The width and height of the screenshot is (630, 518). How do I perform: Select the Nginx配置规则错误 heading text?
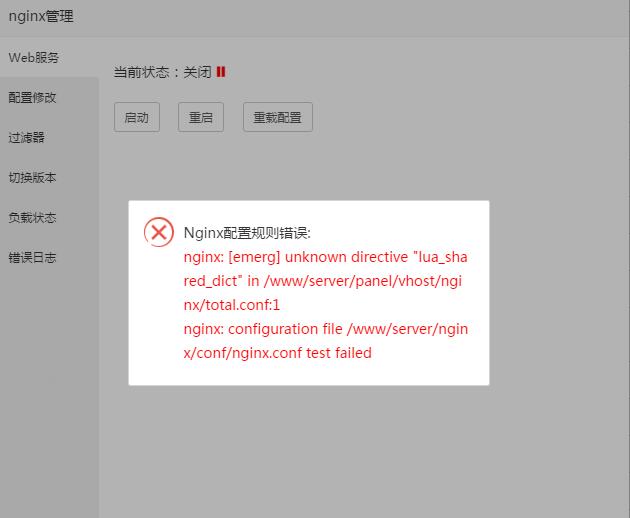(247, 233)
